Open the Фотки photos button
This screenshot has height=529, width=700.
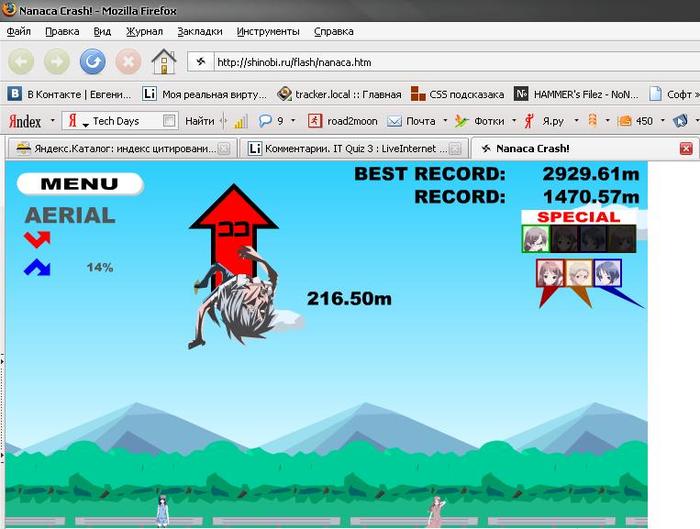click(479, 121)
